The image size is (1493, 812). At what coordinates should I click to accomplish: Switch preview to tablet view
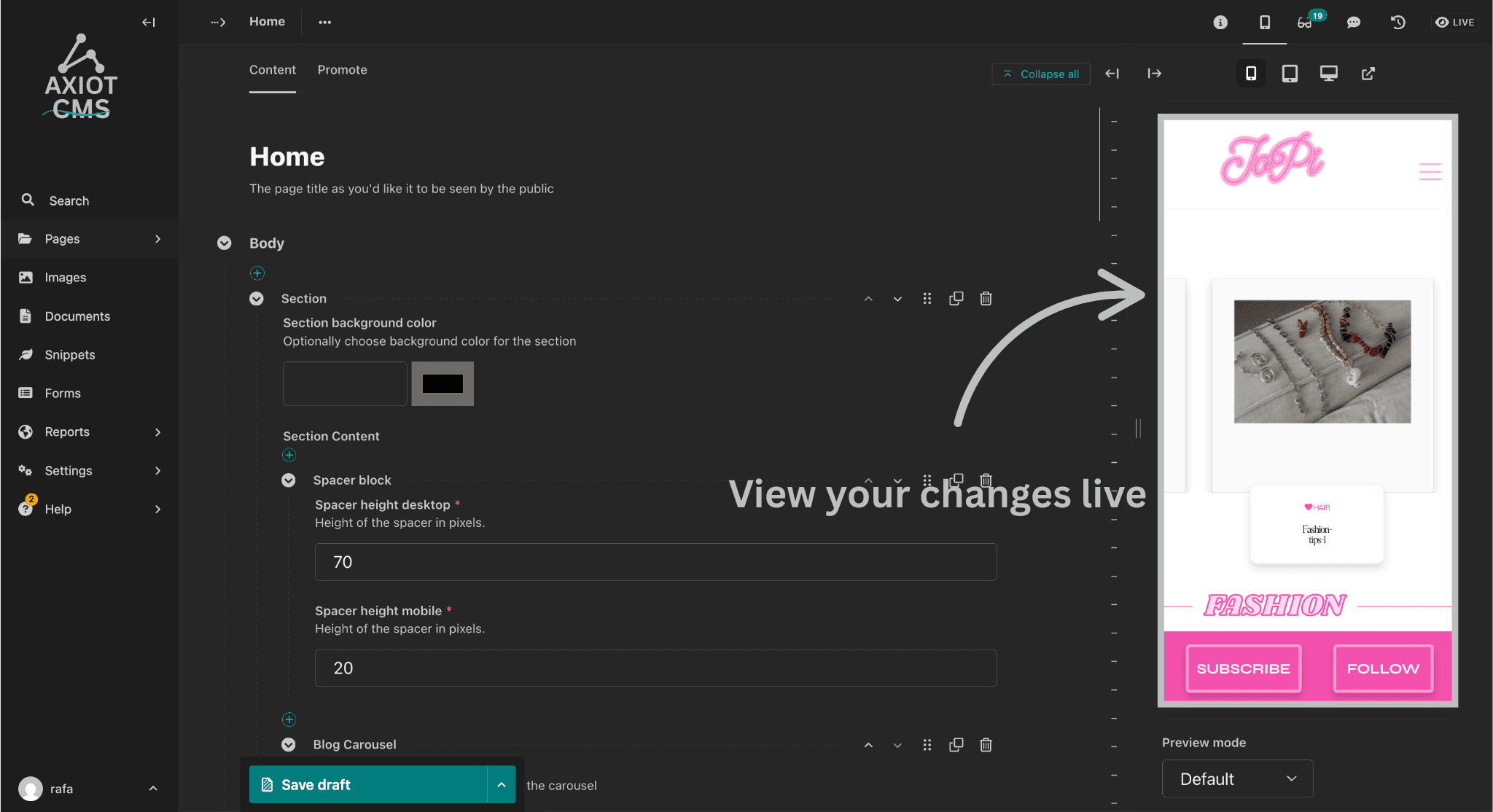point(1290,73)
